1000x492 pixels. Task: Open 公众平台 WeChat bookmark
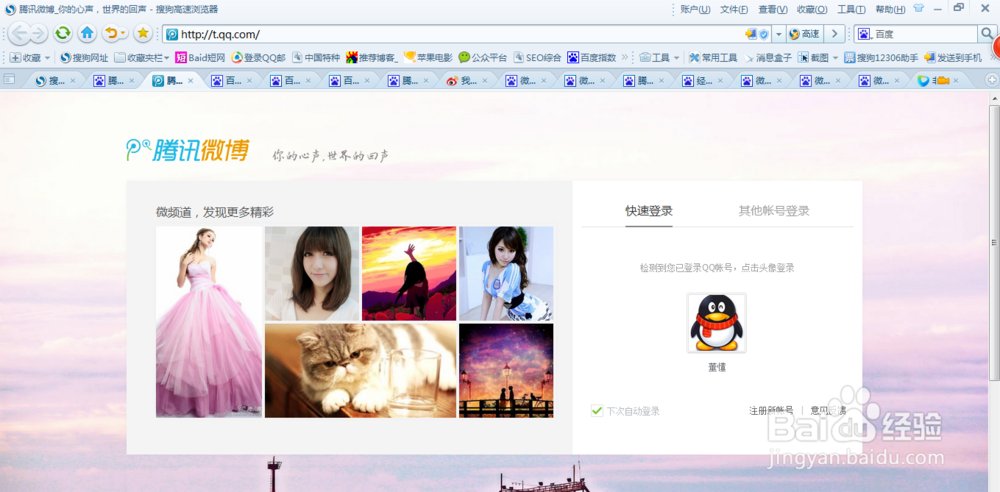(x=483, y=57)
